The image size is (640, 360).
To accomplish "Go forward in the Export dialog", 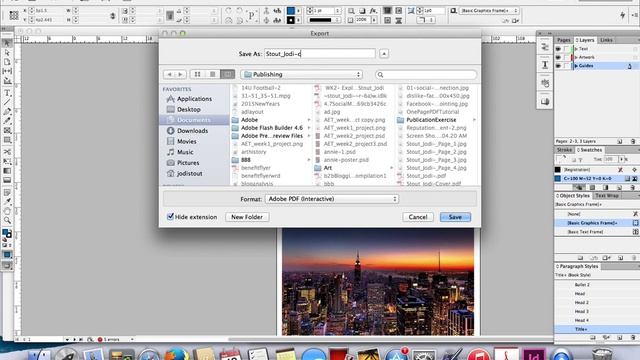I will pyautogui.click(x=180, y=74).
